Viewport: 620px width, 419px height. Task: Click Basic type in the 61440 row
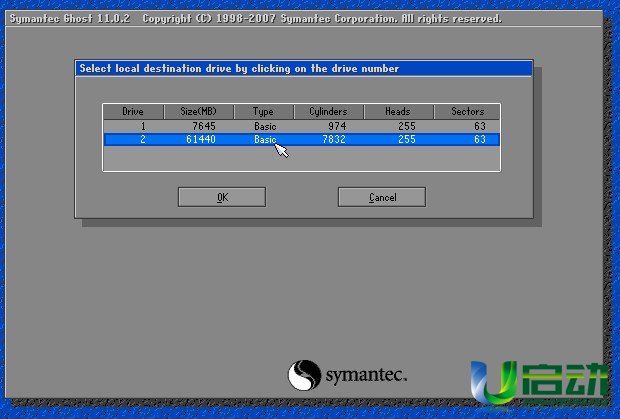(x=265, y=139)
